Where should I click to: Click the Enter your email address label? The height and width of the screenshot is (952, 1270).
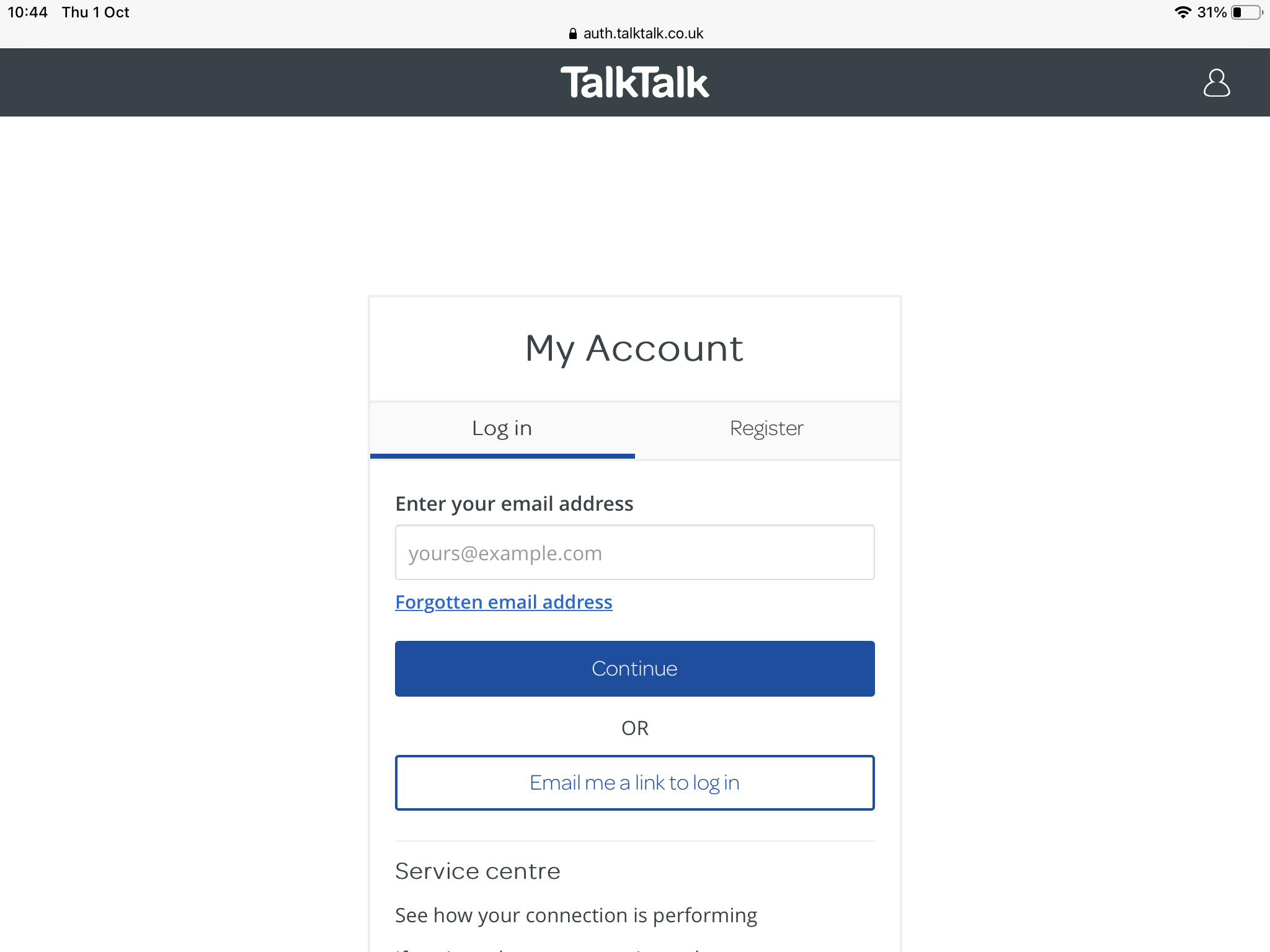tap(514, 504)
